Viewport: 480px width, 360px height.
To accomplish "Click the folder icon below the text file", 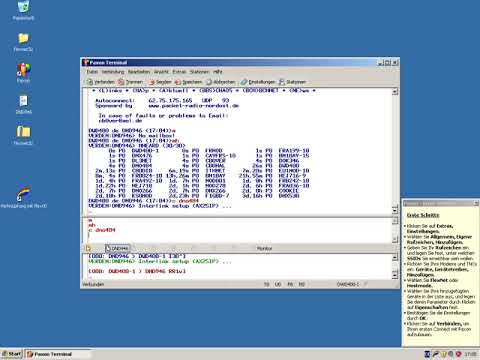I will click(x=23, y=135).
